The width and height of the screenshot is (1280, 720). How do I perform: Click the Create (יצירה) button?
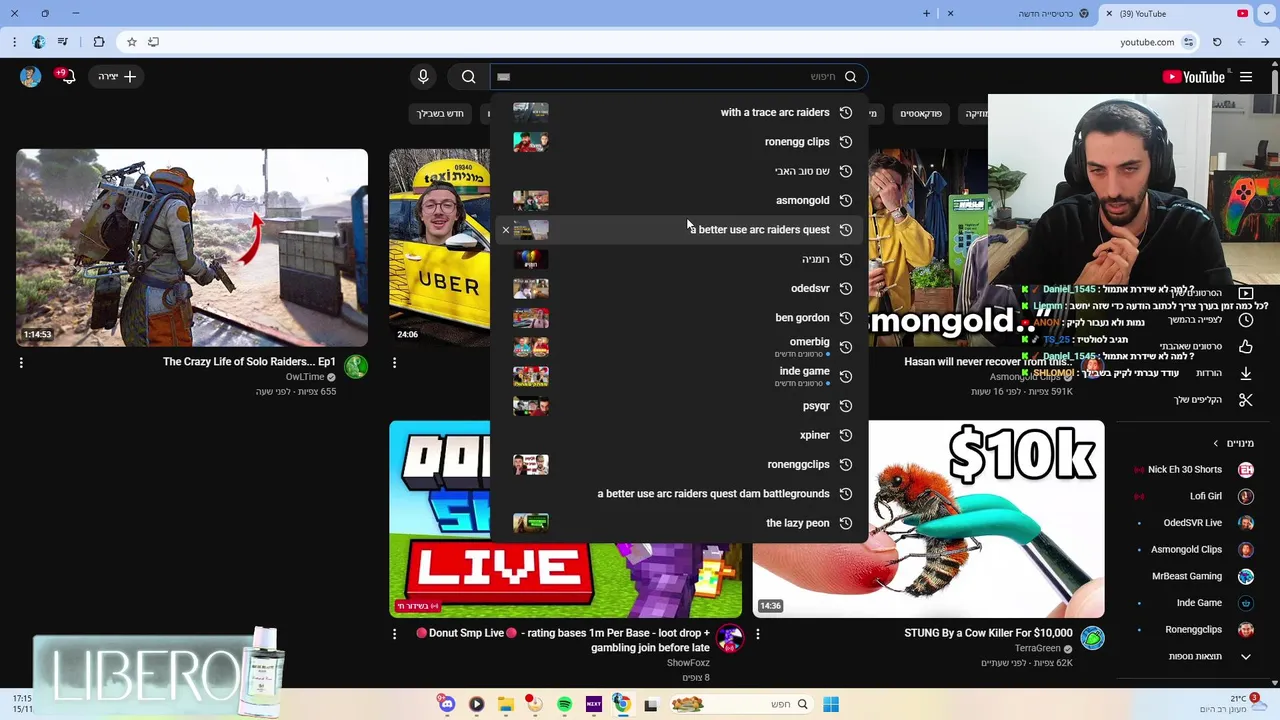[118, 77]
